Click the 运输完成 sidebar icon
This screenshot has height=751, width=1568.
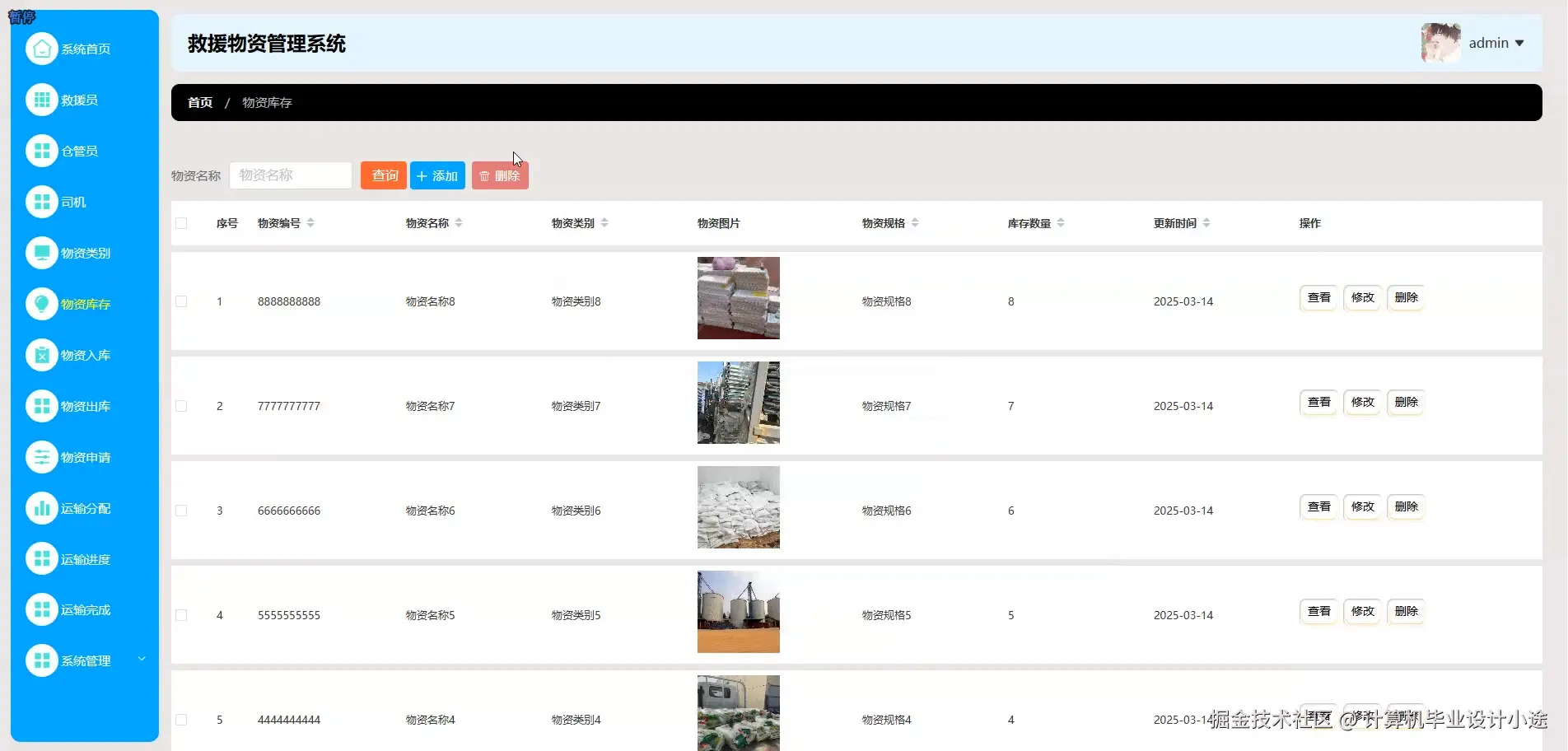click(x=42, y=609)
